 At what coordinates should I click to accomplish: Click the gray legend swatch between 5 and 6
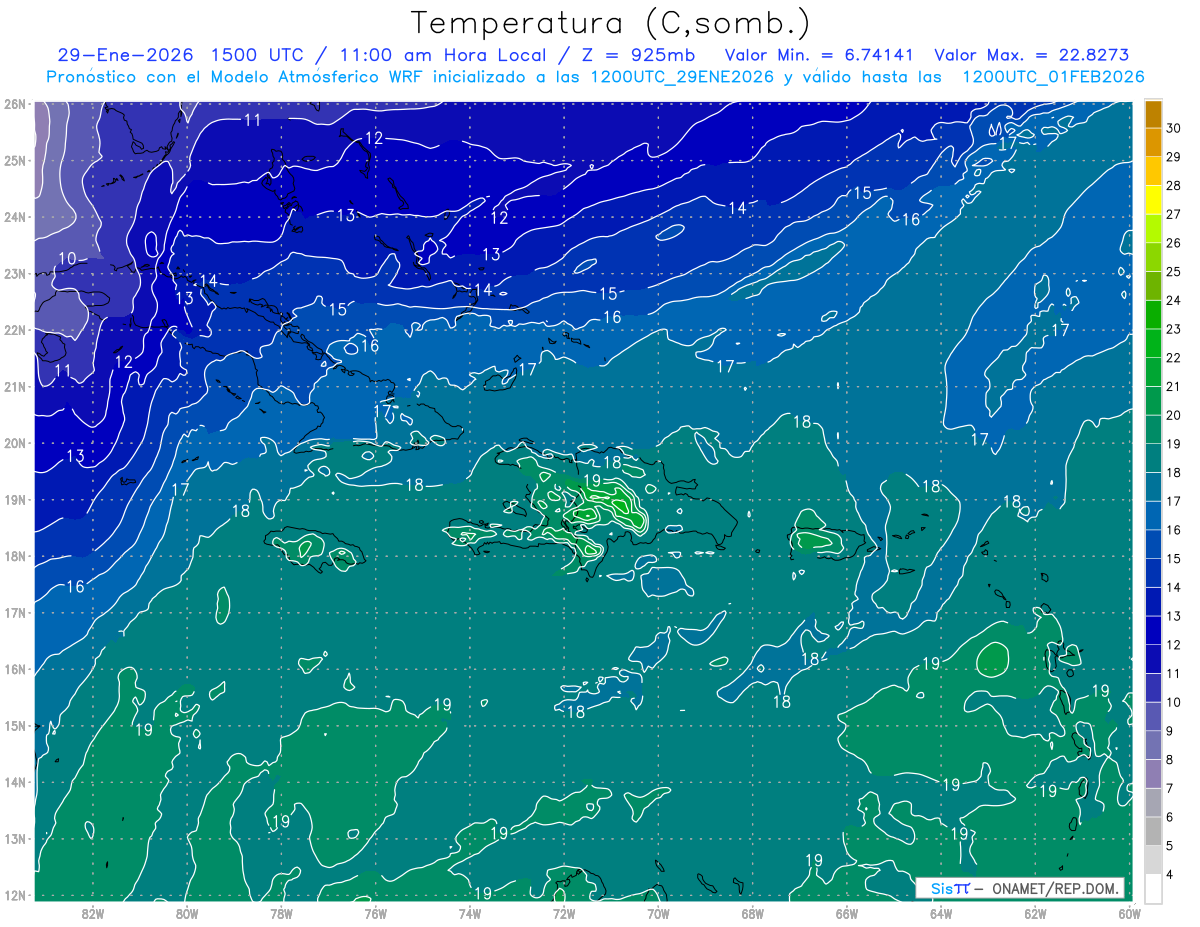1153,831
